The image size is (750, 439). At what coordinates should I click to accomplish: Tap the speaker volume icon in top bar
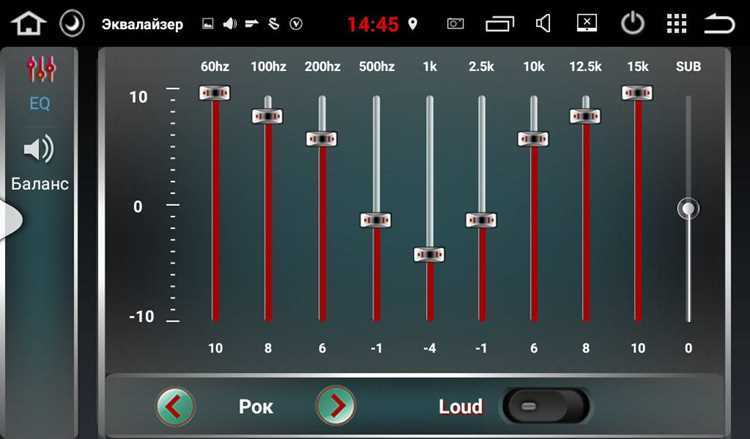[x=543, y=23]
